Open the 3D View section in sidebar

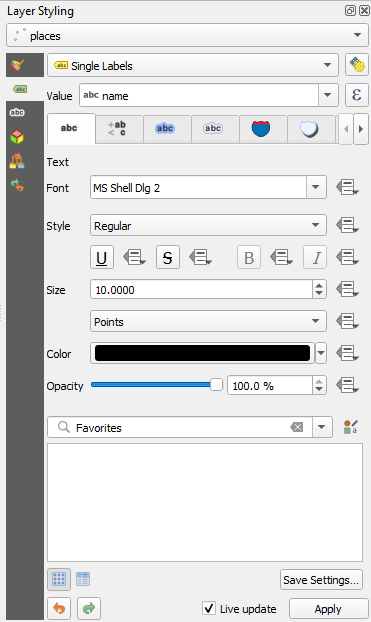coord(17,137)
